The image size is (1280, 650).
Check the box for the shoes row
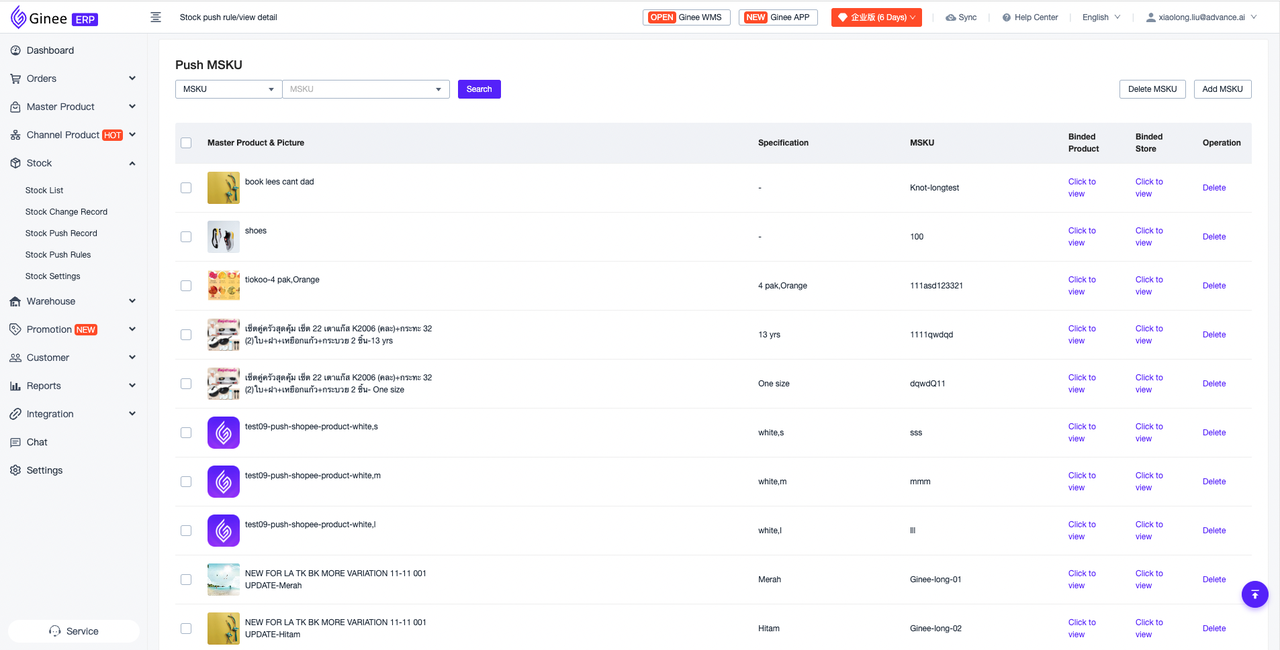[x=186, y=237]
